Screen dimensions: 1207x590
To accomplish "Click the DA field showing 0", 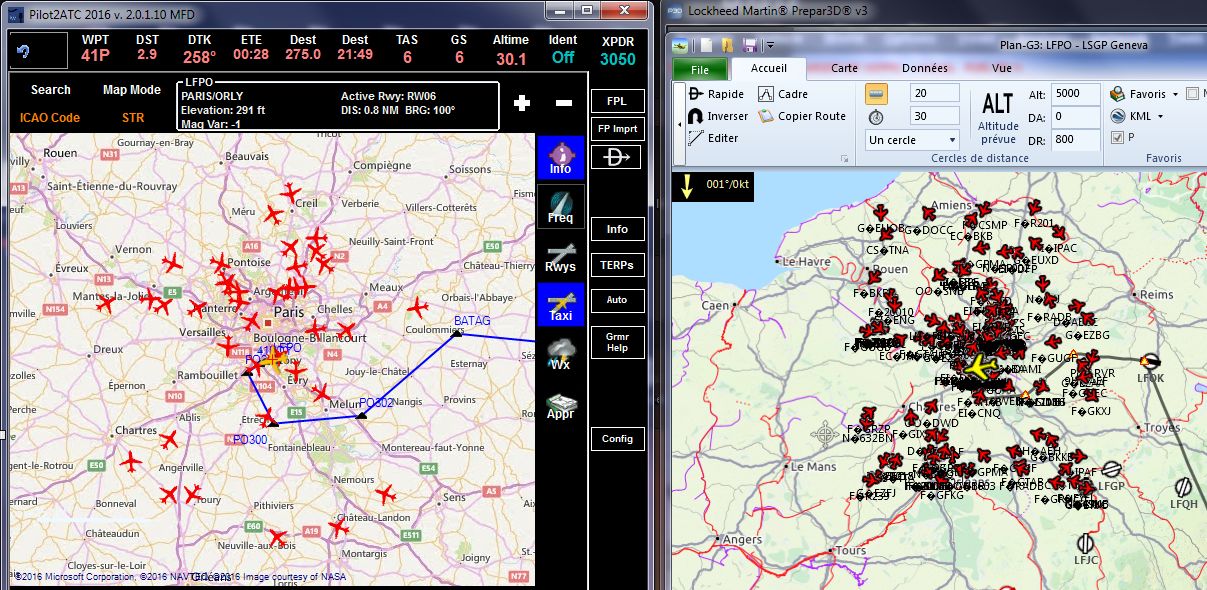I will (x=1075, y=116).
